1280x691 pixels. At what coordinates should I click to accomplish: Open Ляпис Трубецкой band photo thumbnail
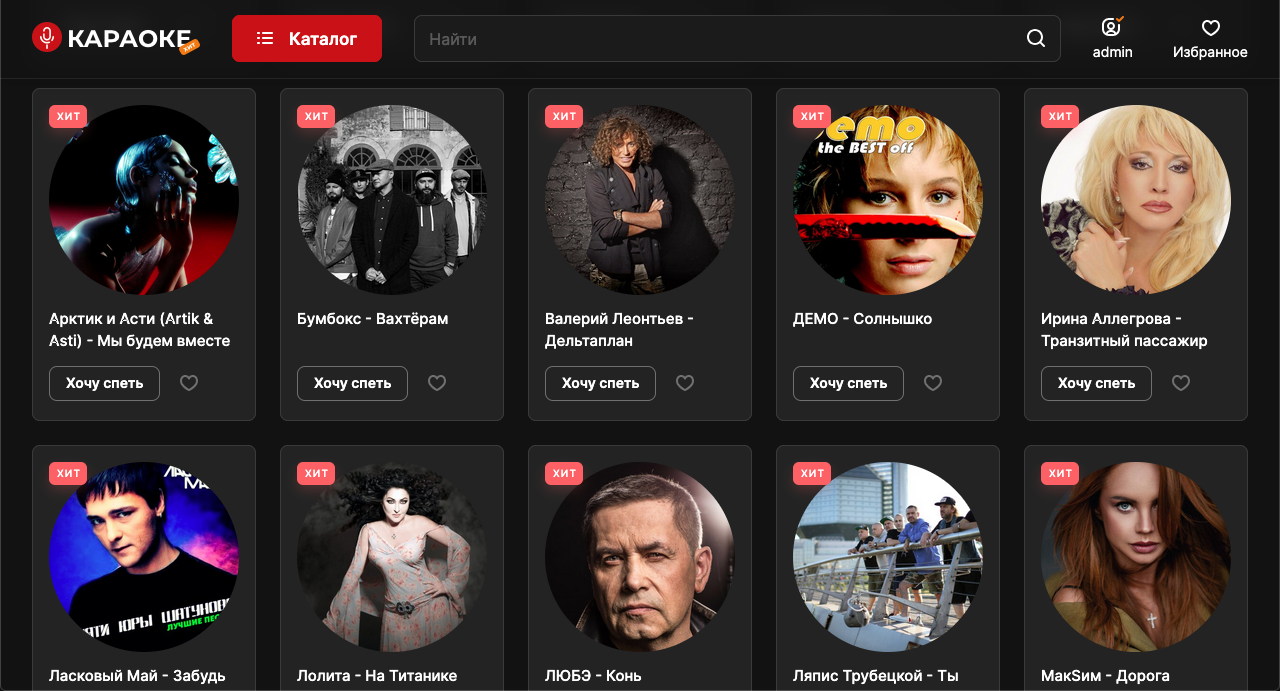(888, 557)
